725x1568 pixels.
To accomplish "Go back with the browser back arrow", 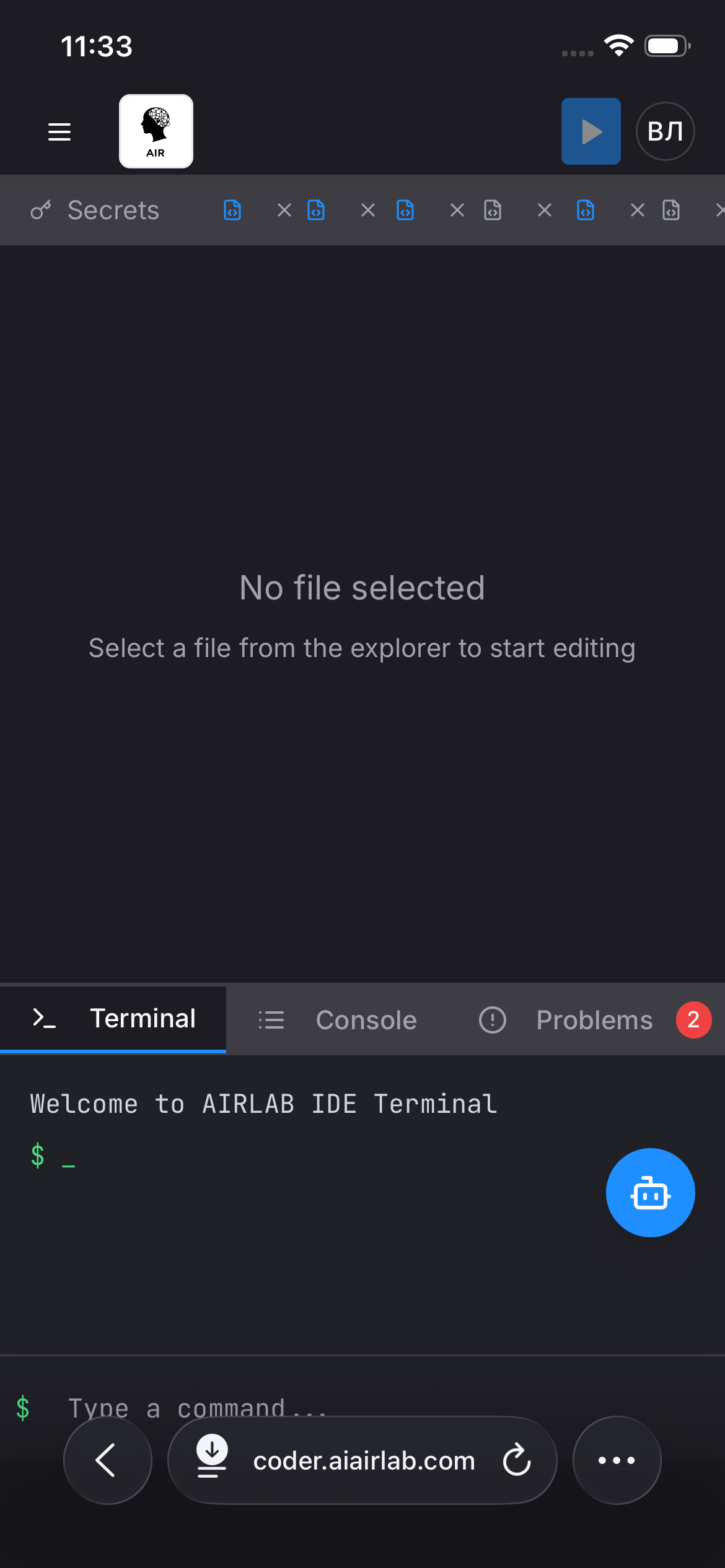I will click(108, 1460).
